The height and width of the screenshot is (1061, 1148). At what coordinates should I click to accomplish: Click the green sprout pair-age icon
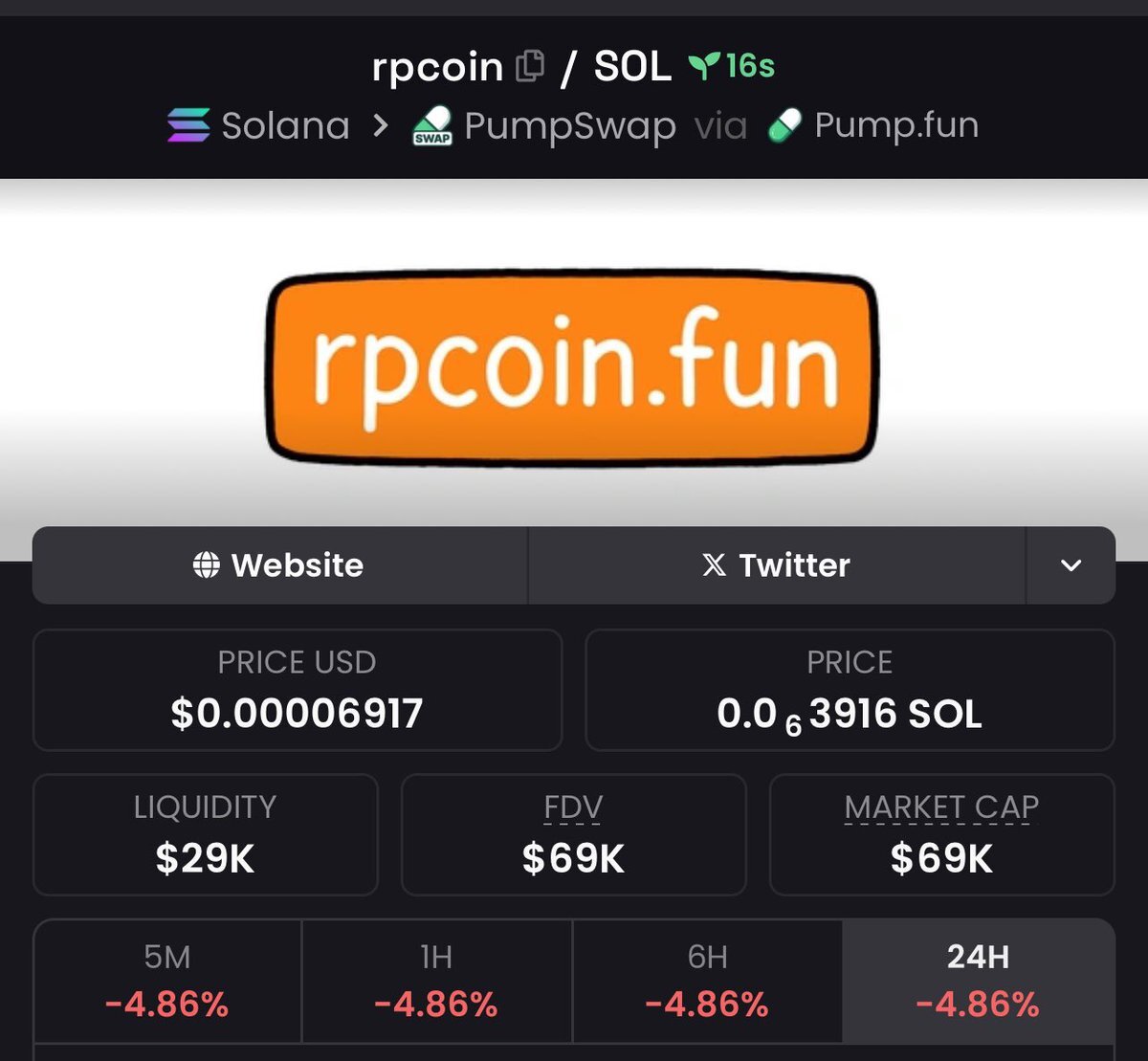coord(703,65)
